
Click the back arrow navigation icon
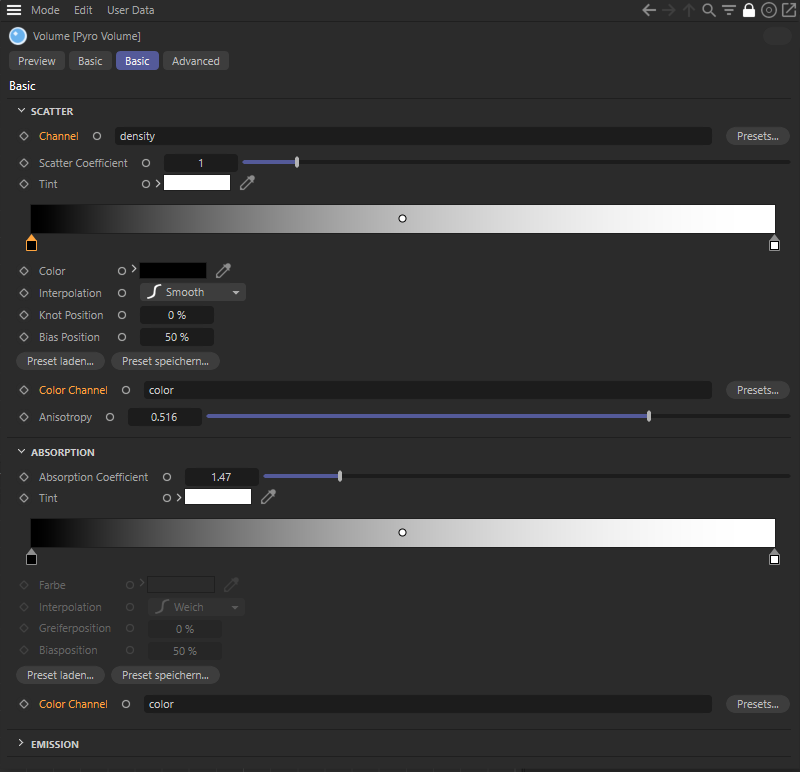649,10
